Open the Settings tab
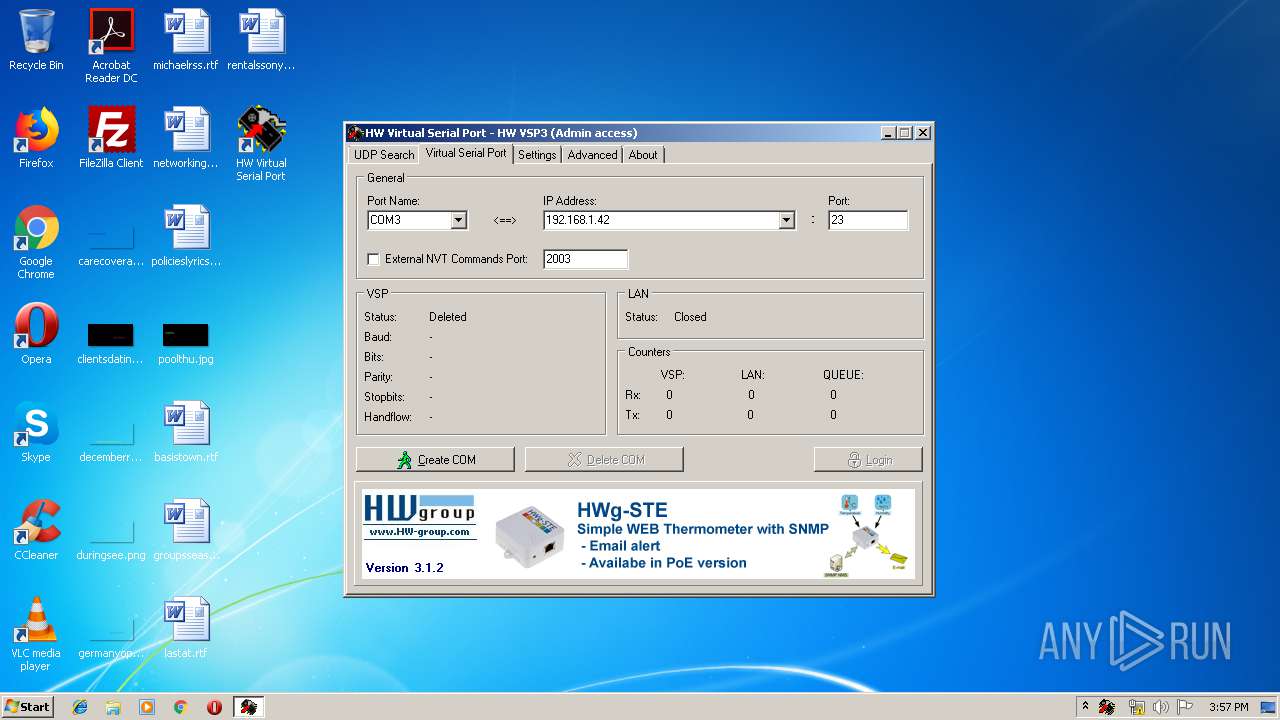The width and height of the screenshot is (1280, 720). click(x=537, y=155)
